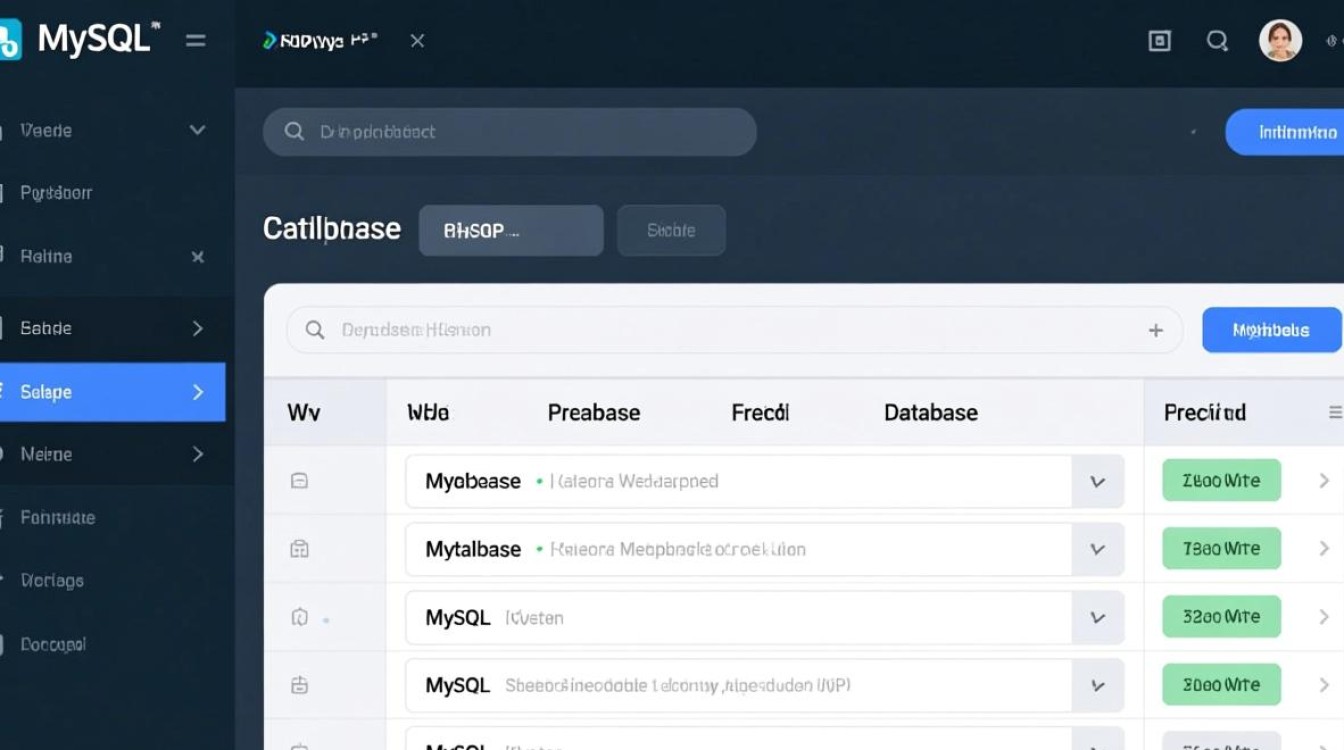Click the MySQL logo icon
The image size is (1344, 750).
tap(14, 38)
